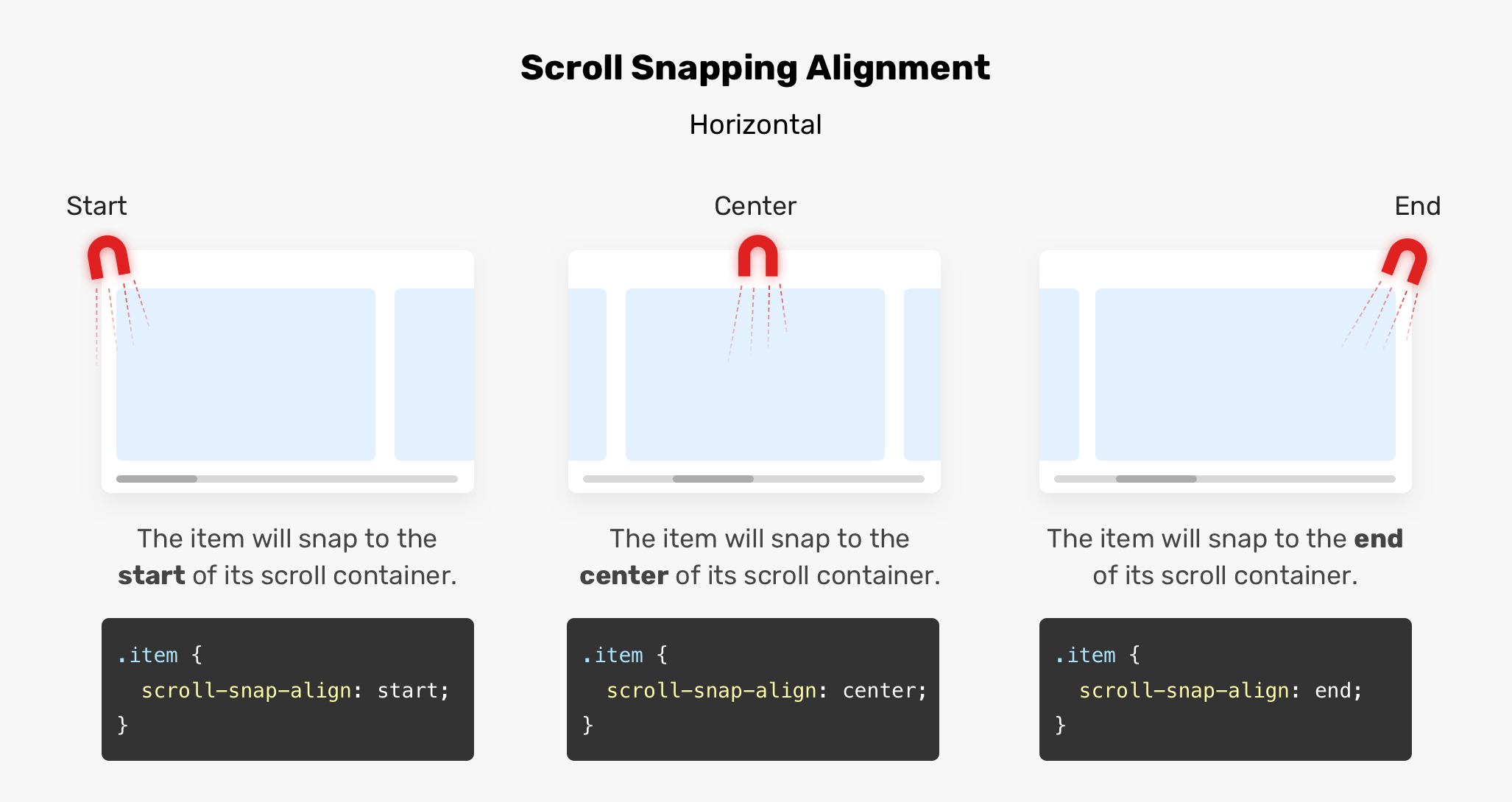Click the scrollbar thumb in the Start panel
Image resolution: width=1512 pixels, height=802 pixels.
[157, 479]
